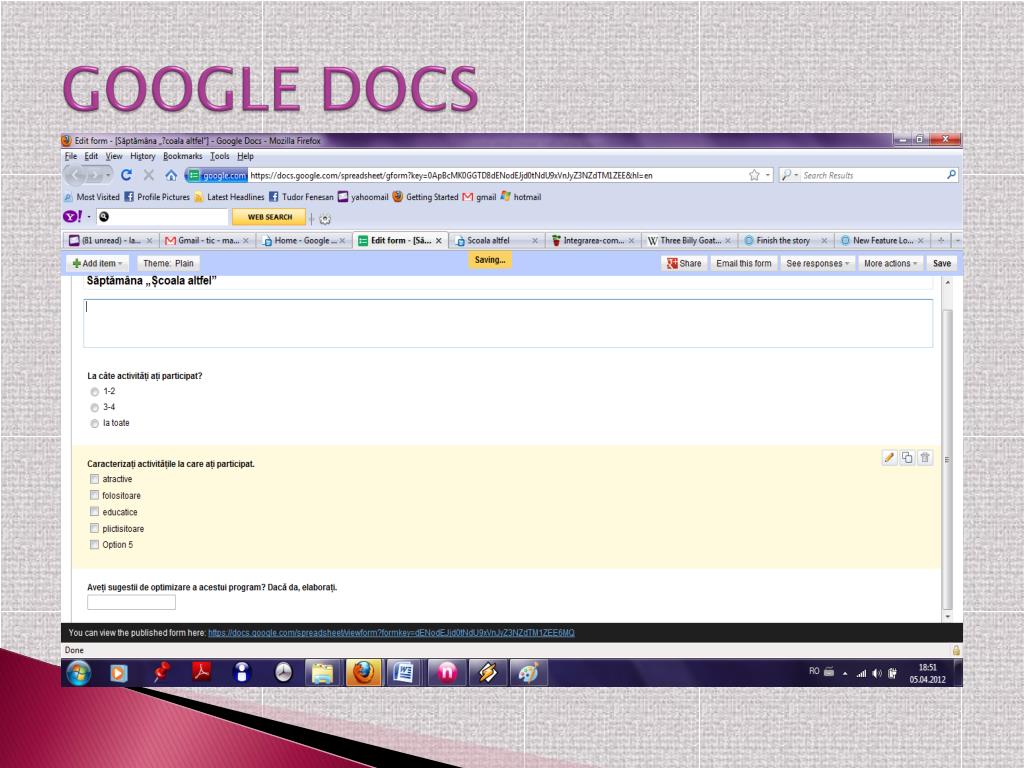Screen dimensions: 1024x768
Task: Open Windows Explorer folder on taskbar
Action: click(x=323, y=673)
